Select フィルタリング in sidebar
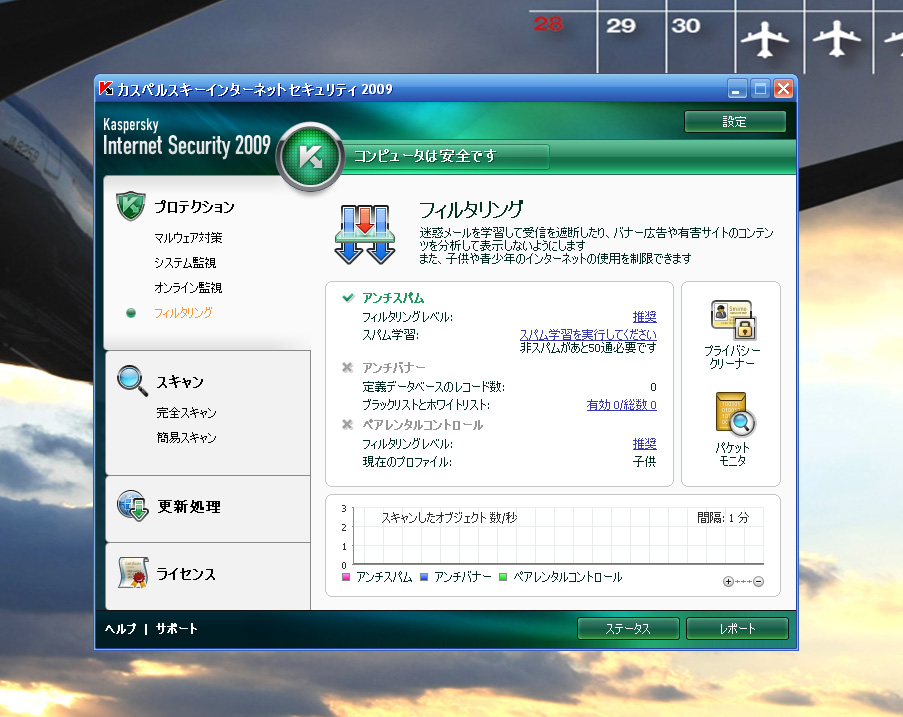The width and height of the screenshot is (903, 717). point(183,313)
